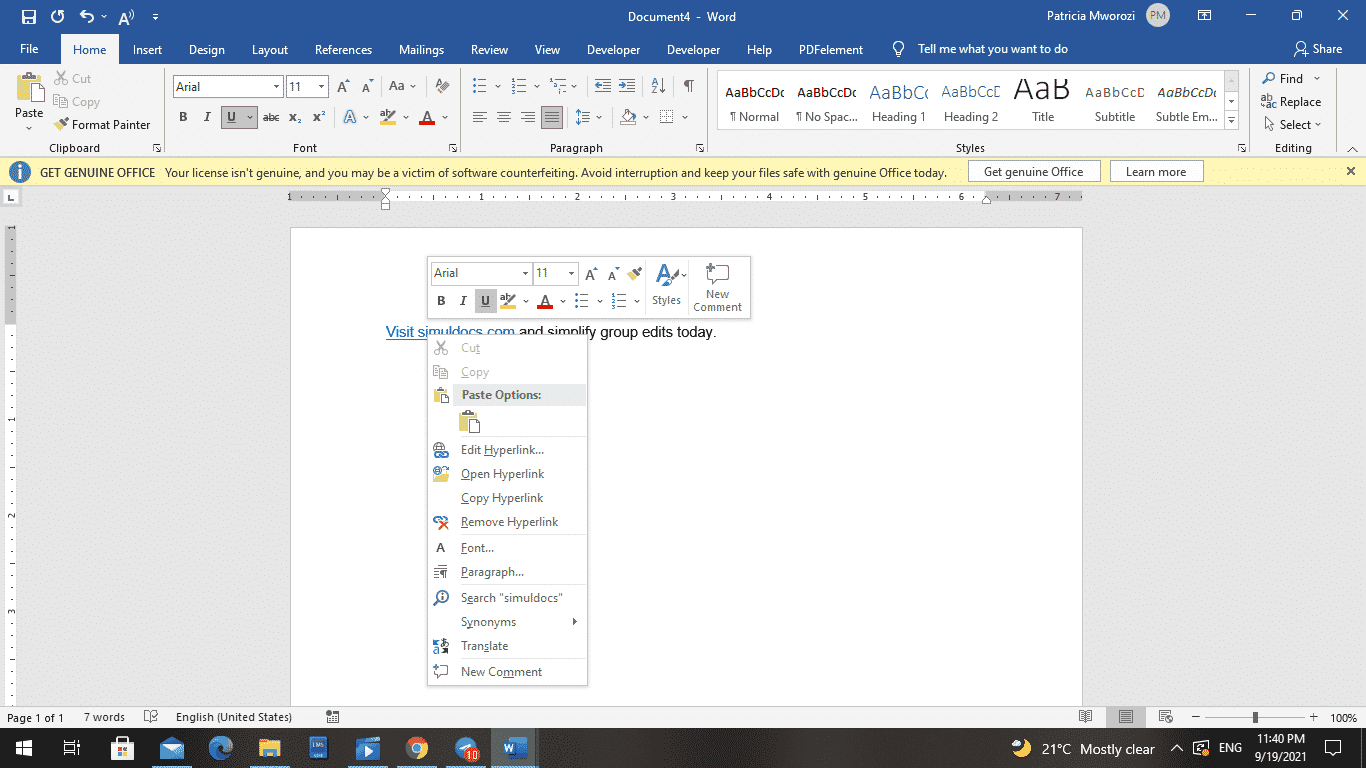Open Chrome from the taskbar

click(417, 748)
